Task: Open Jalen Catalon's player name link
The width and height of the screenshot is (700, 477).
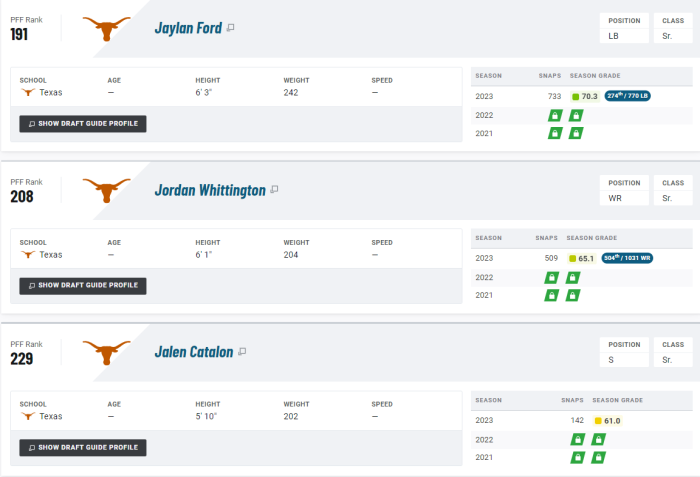Action: pyautogui.click(x=194, y=352)
